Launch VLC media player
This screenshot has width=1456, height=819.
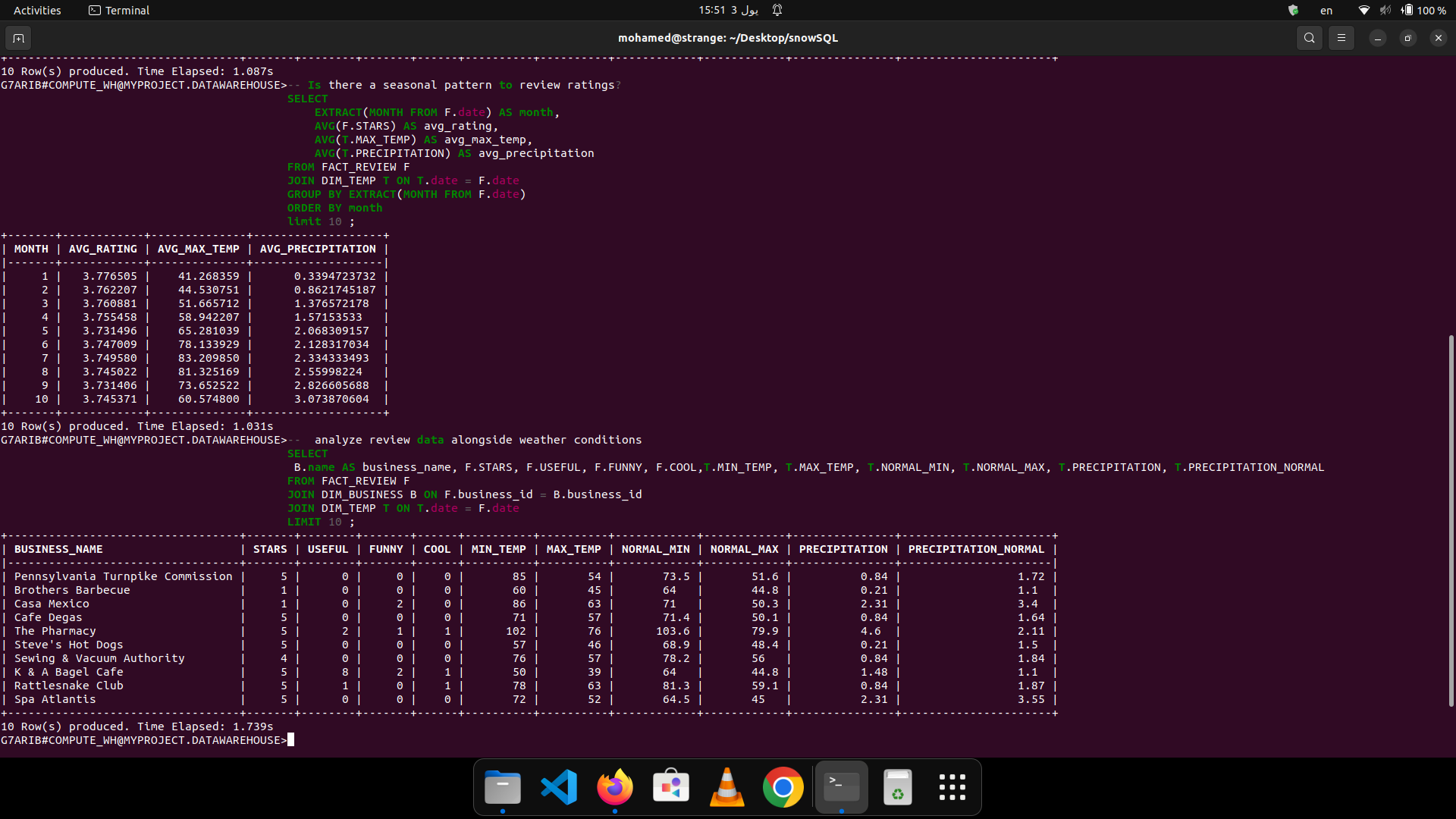pyautogui.click(x=726, y=787)
